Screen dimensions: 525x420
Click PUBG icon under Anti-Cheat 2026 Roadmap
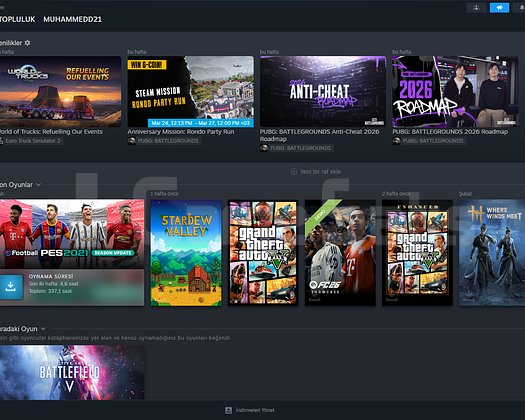click(264, 148)
